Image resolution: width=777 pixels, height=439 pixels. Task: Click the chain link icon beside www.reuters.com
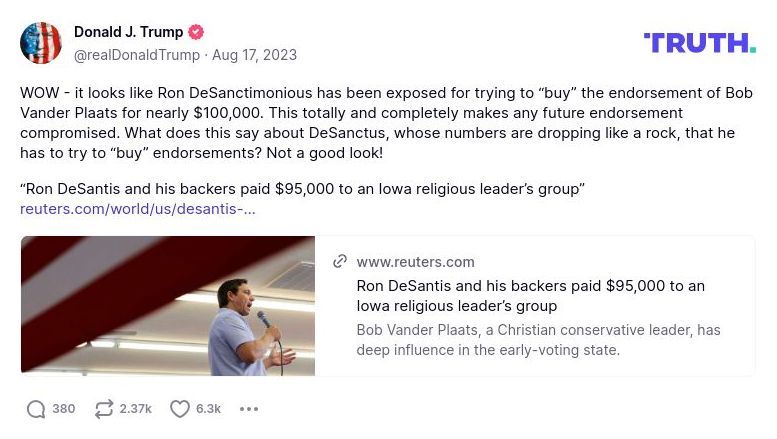click(340, 262)
